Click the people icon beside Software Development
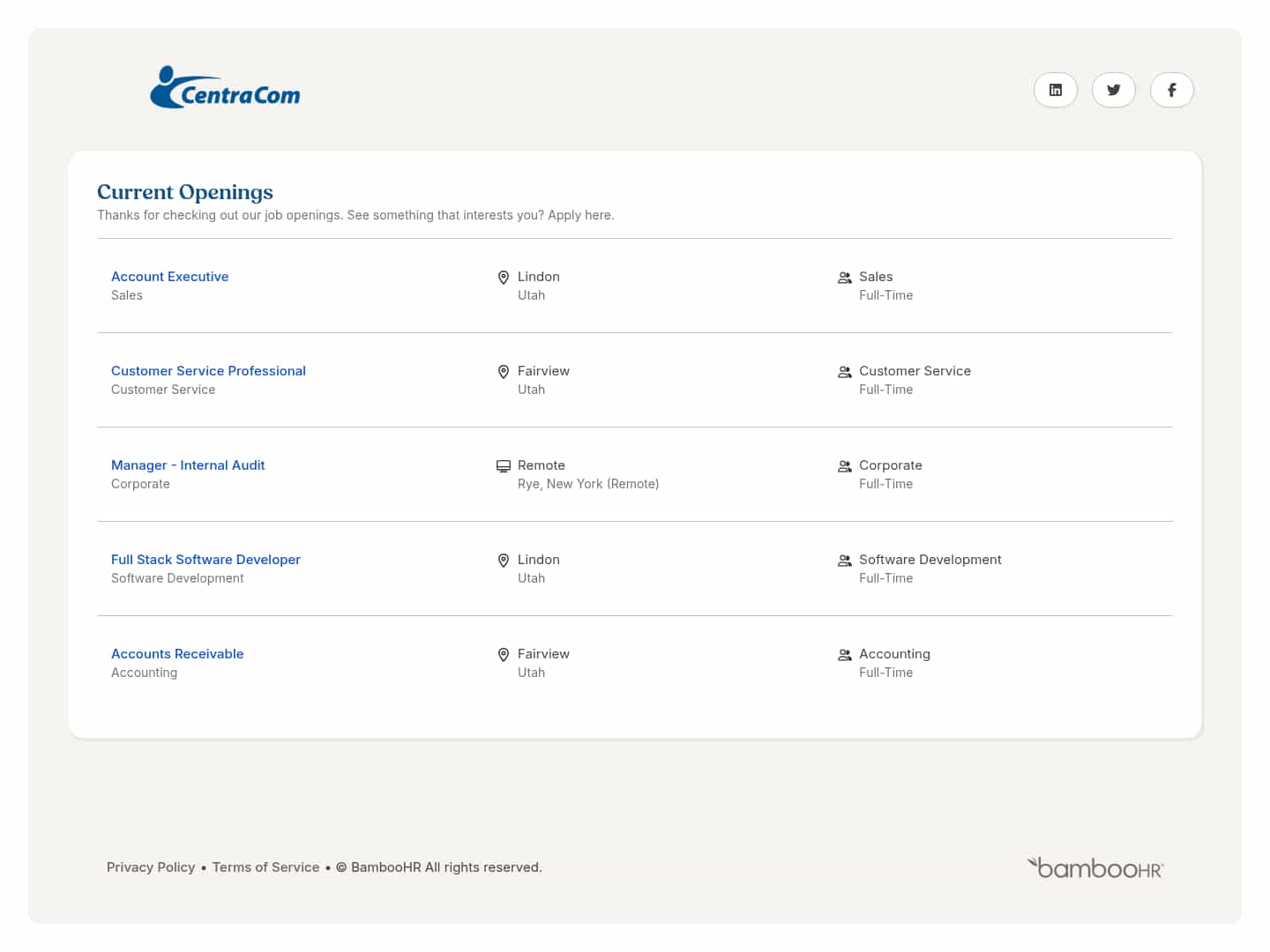The image size is (1270, 952). click(844, 561)
